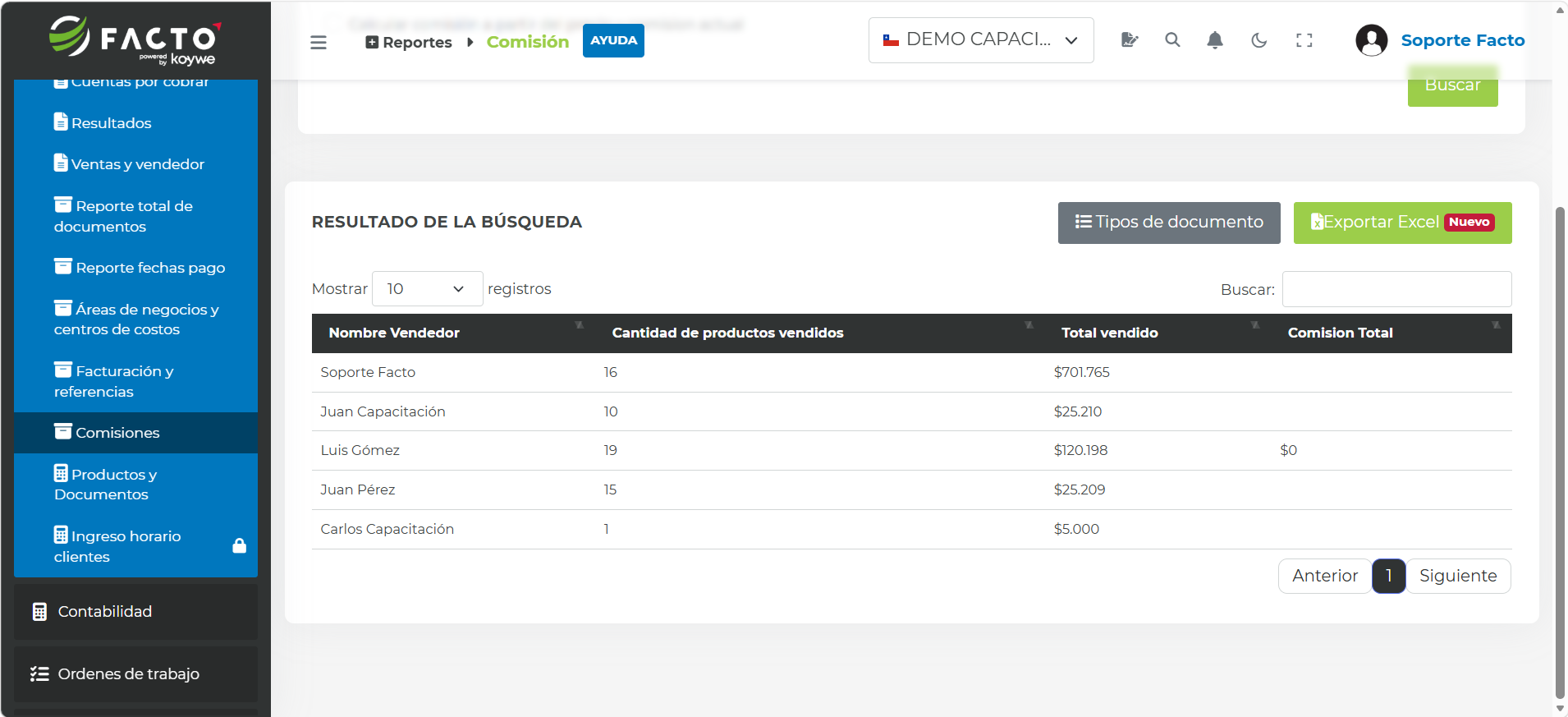Click the Reportes breadcrumb link

pos(417,42)
